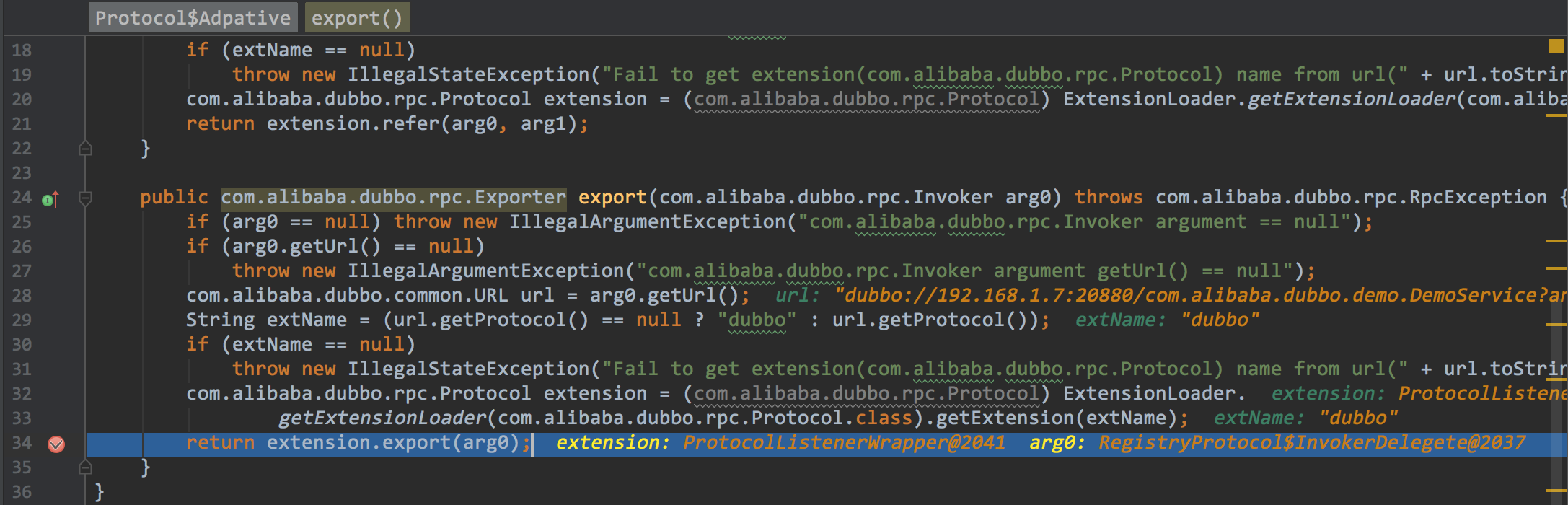Image resolution: width=1568 pixels, height=505 pixels.
Task: Click line number 18 in gutter
Action: [x=22, y=50]
